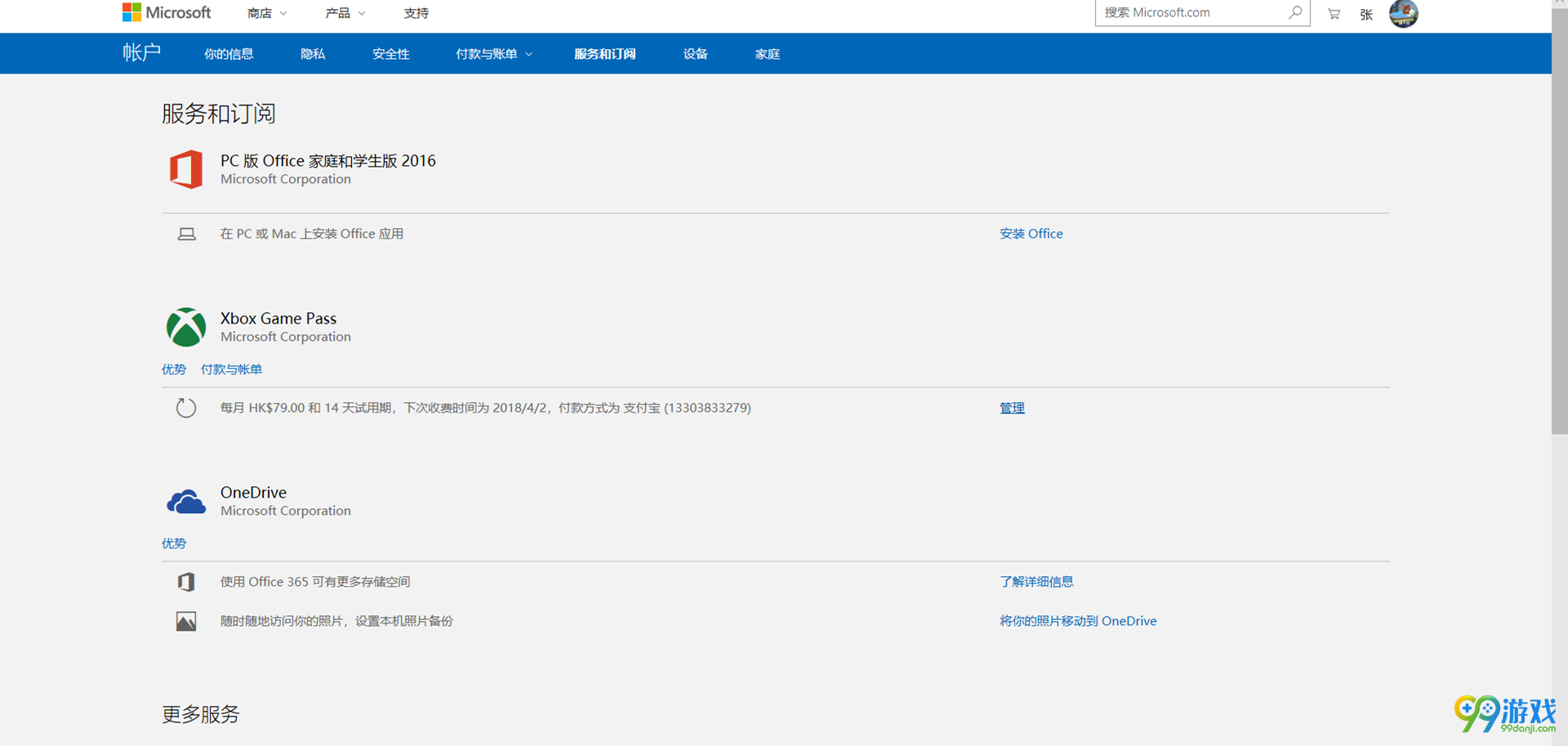The image size is (1568, 746).
Task: Click the 更多服务 heading
Action: coord(201,714)
